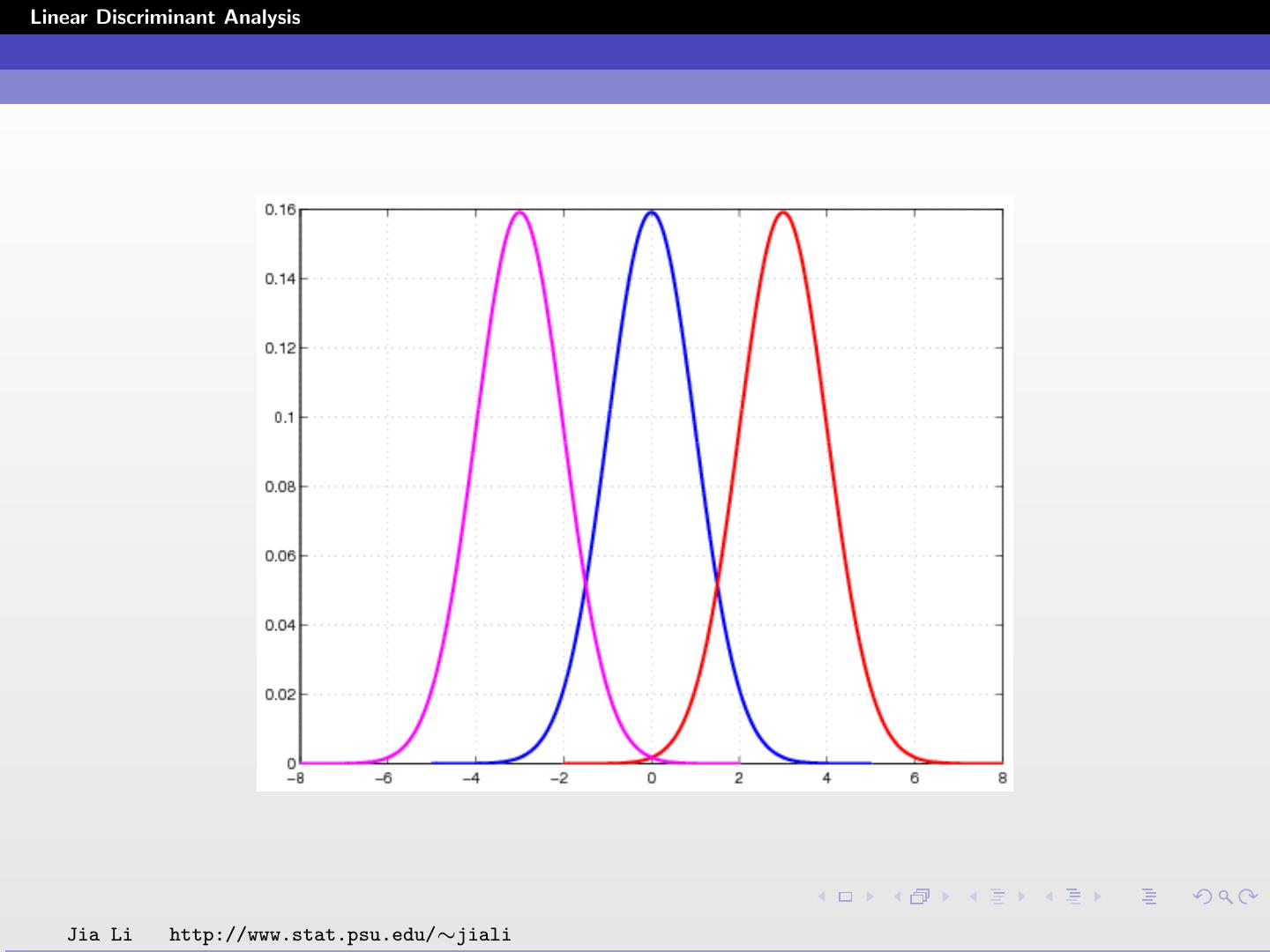Click the appendix/document navigation icon
This screenshot has width=1270, height=952.
1150,896
